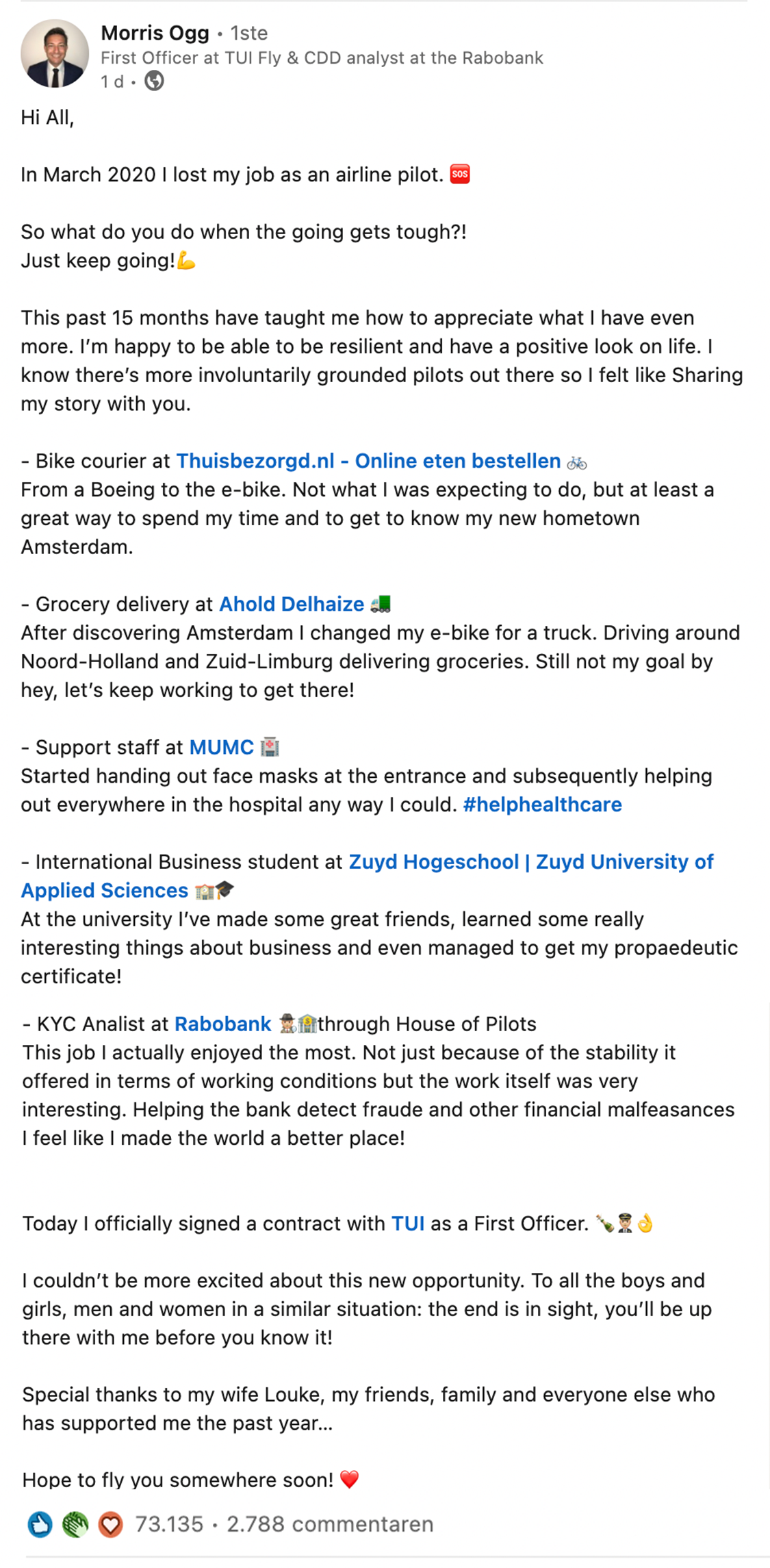Follow the MUMC mention link

(221, 747)
